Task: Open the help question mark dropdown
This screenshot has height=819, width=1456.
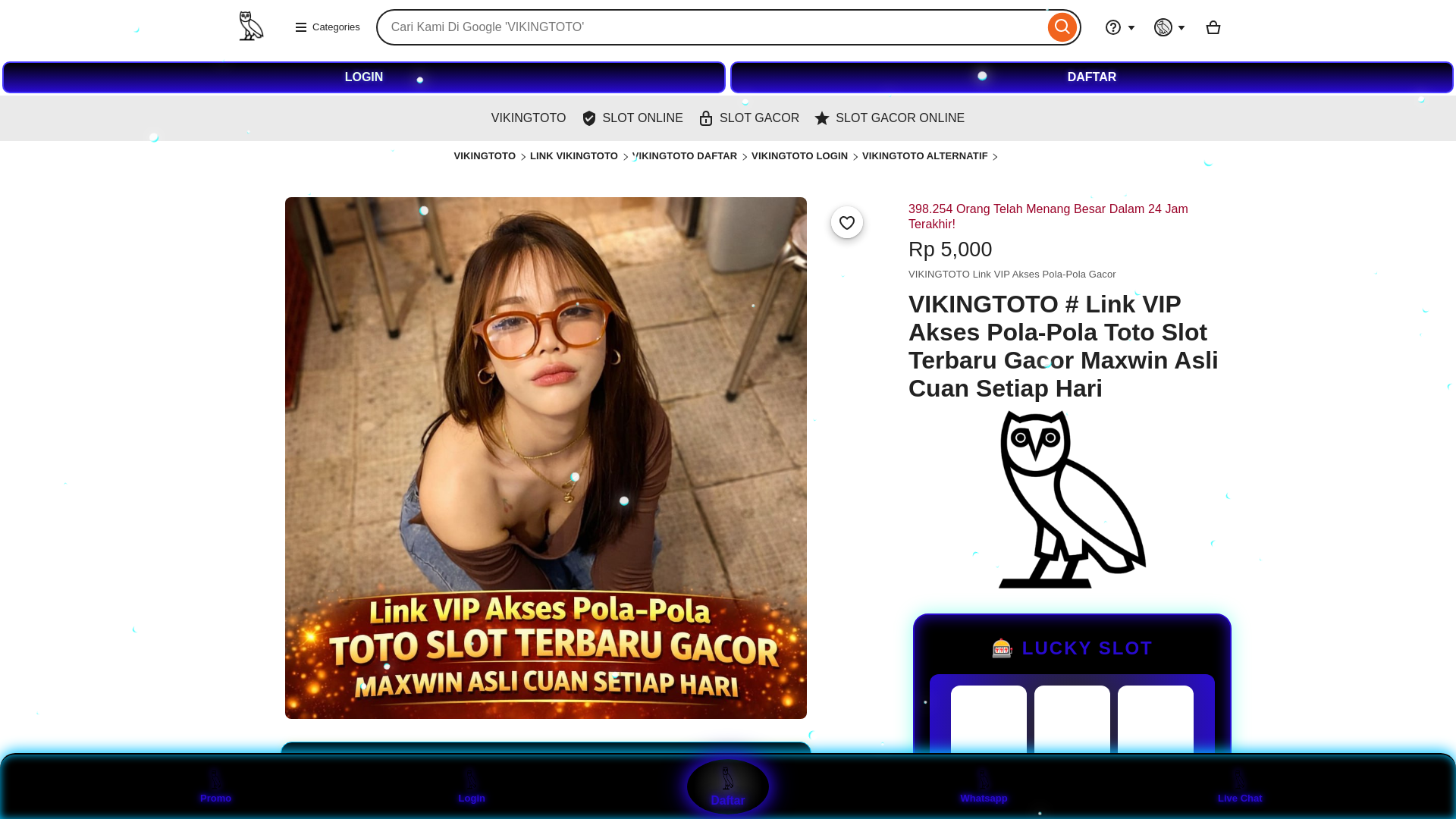Action: (1120, 27)
